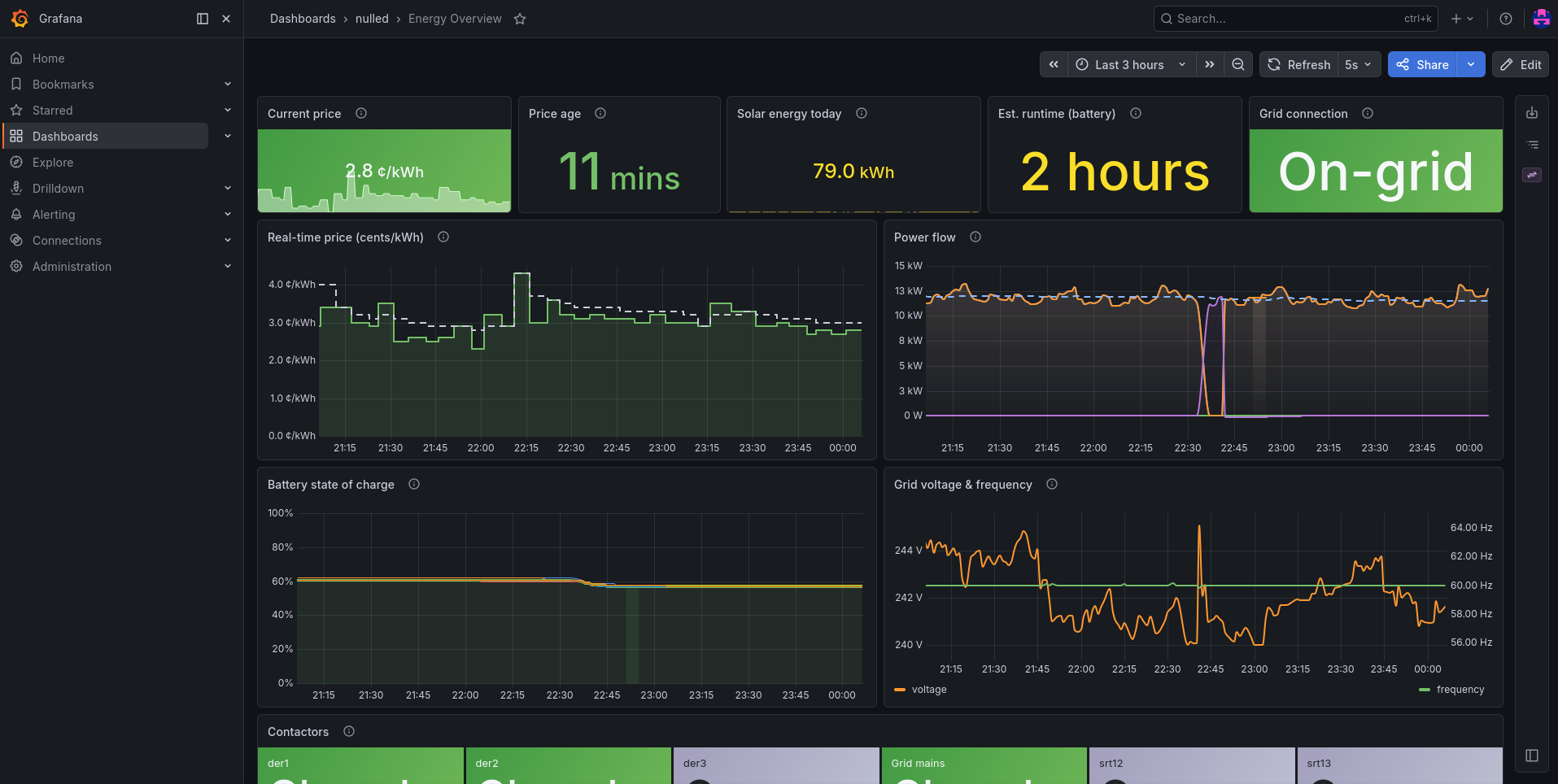Undock the sidebar menu icon

203,19
